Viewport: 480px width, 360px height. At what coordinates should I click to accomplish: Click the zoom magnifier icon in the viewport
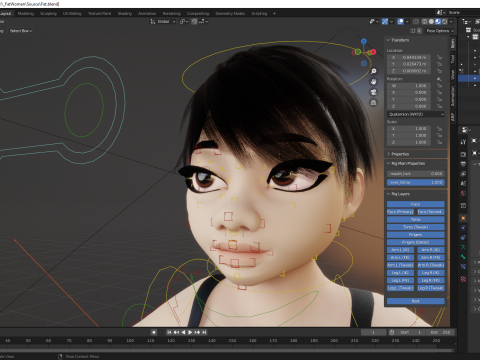373,71
